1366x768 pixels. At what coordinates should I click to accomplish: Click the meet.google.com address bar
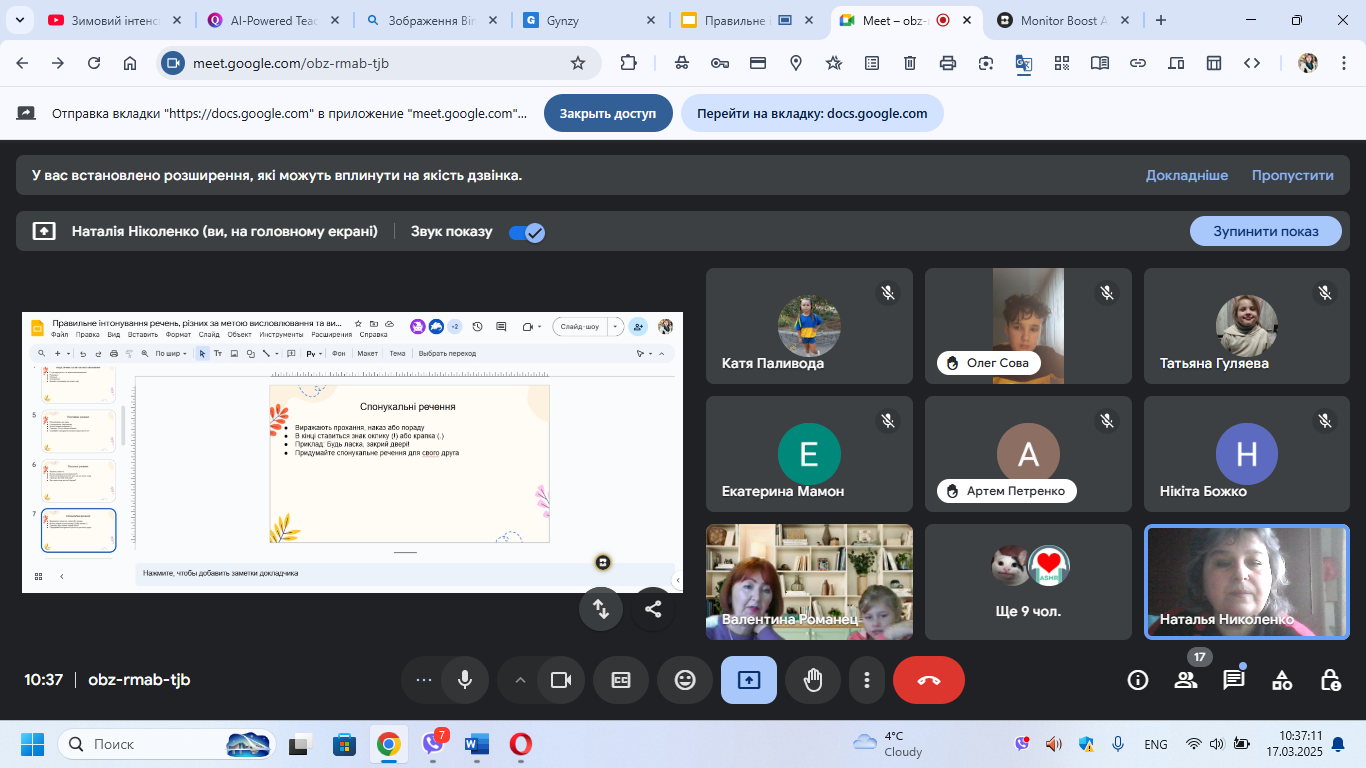click(380, 63)
